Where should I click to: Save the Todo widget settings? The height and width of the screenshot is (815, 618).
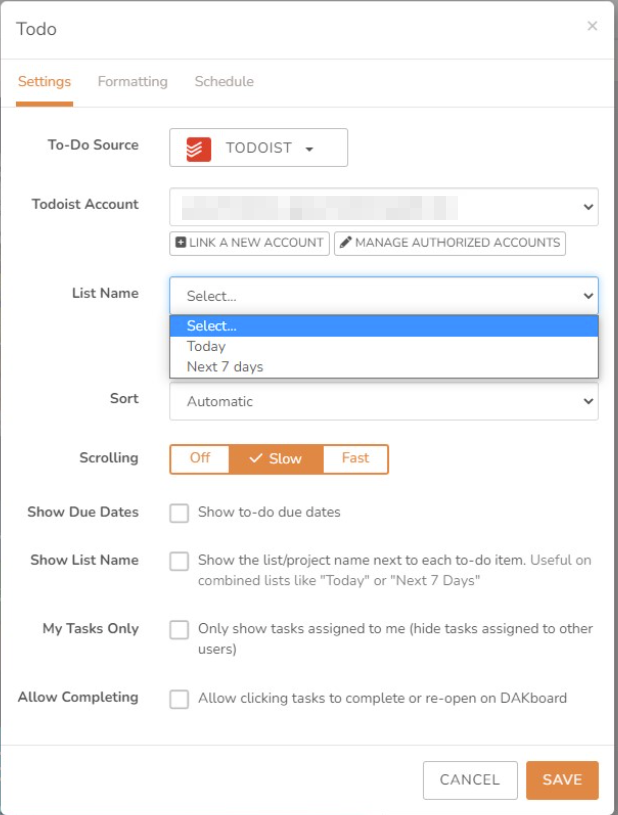point(562,780)
